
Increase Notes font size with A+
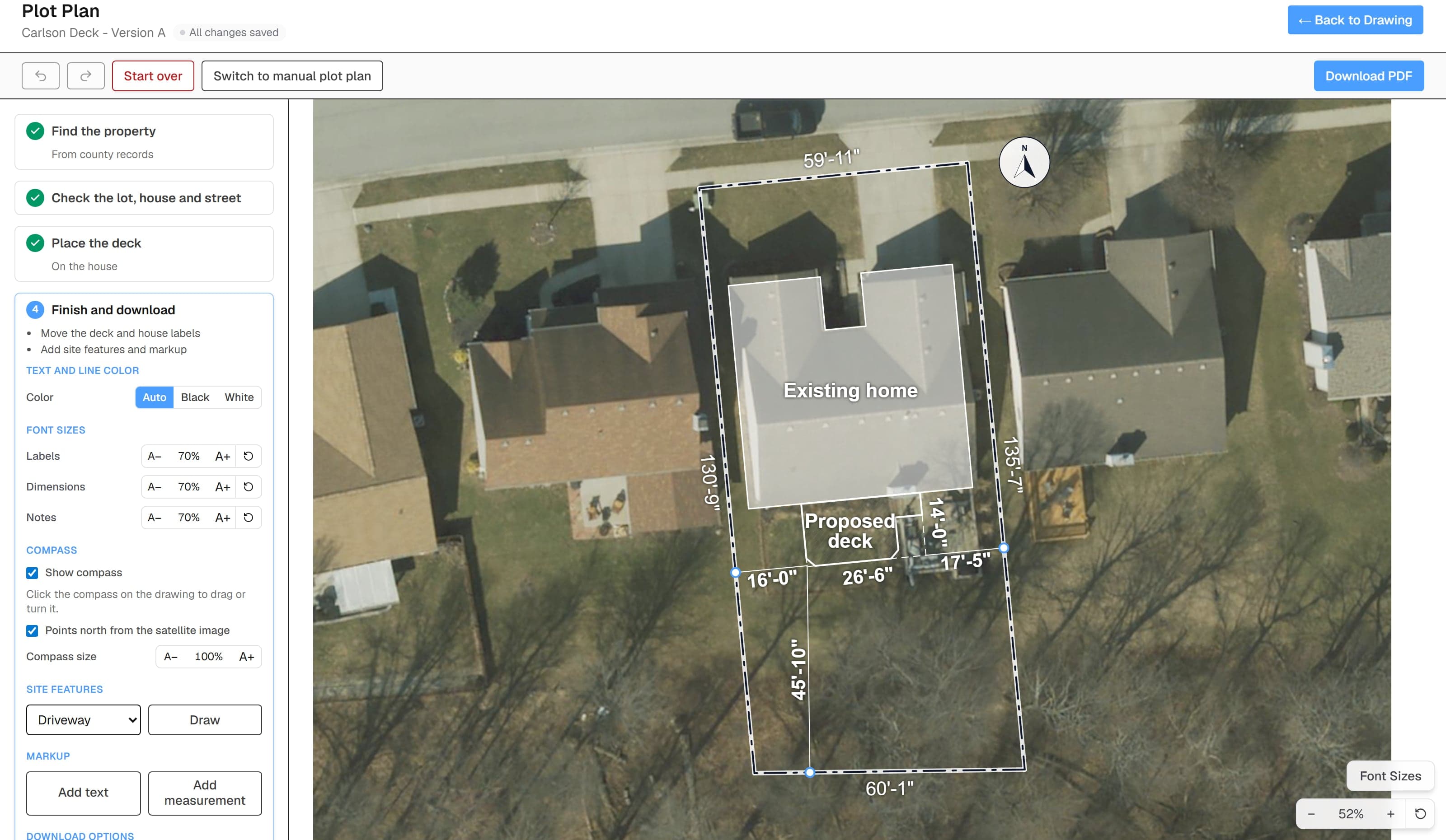point(223,517)
